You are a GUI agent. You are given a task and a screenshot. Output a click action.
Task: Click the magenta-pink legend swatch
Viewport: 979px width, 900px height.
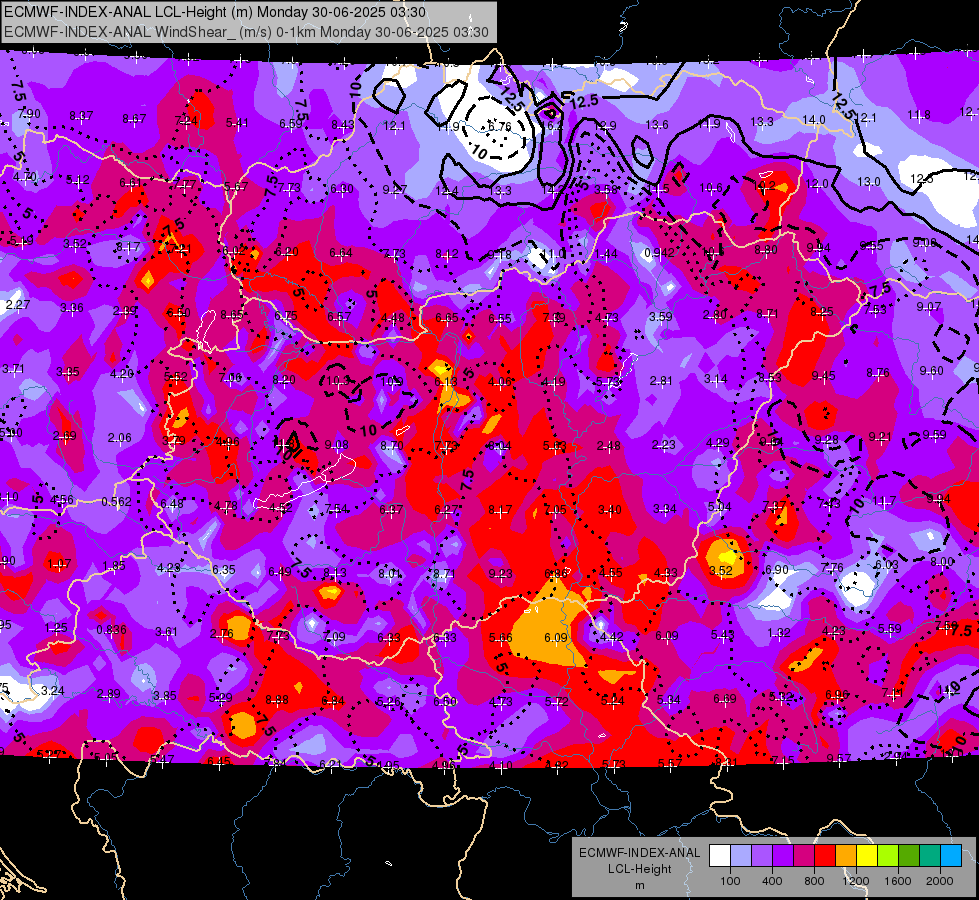[x=804, y=856]
